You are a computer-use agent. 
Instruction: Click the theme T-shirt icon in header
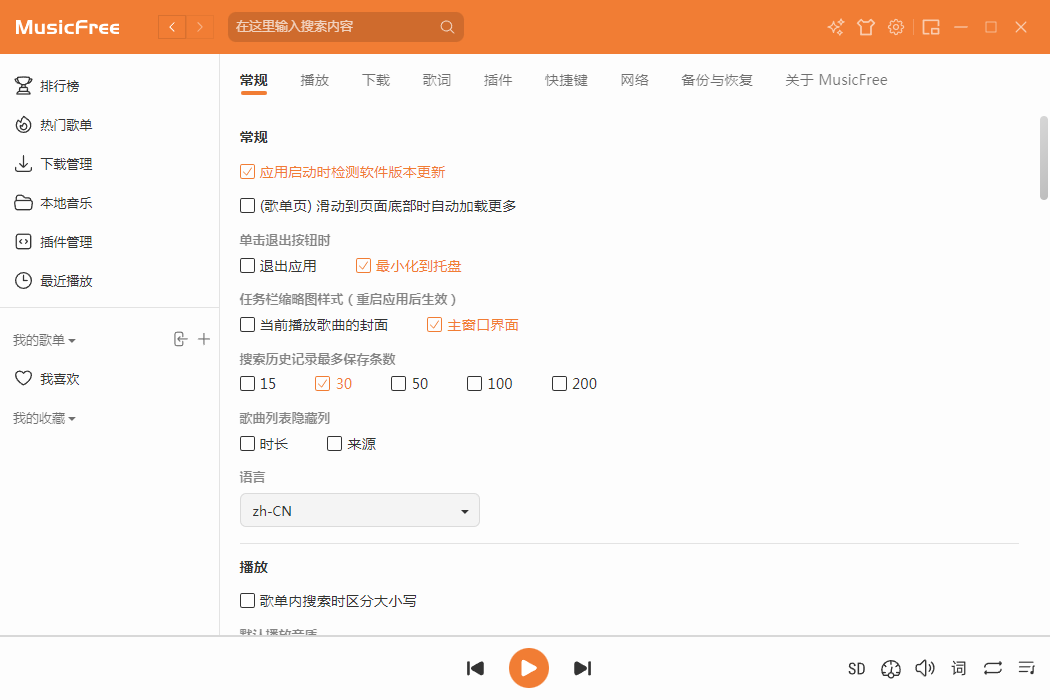tap(866, 27)
